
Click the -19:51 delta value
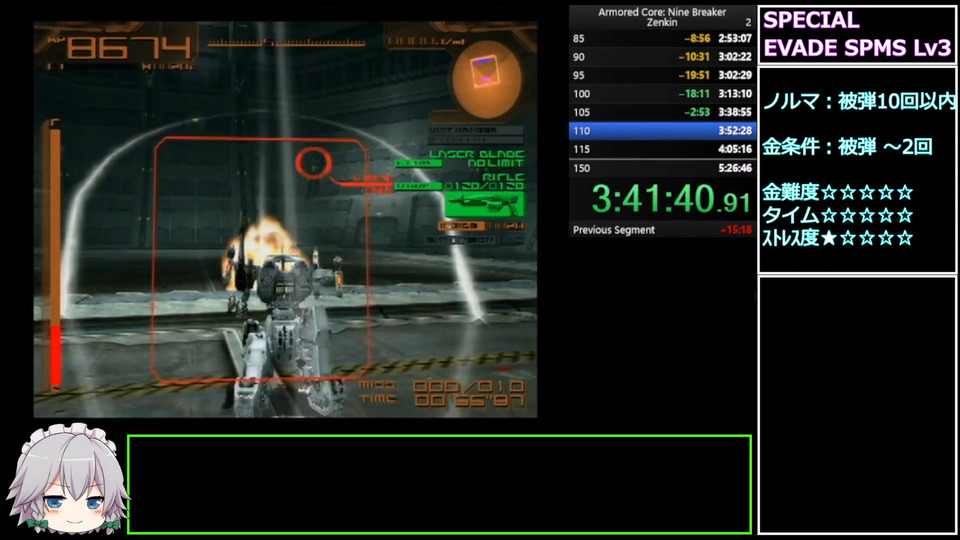[x=694, y=75]
